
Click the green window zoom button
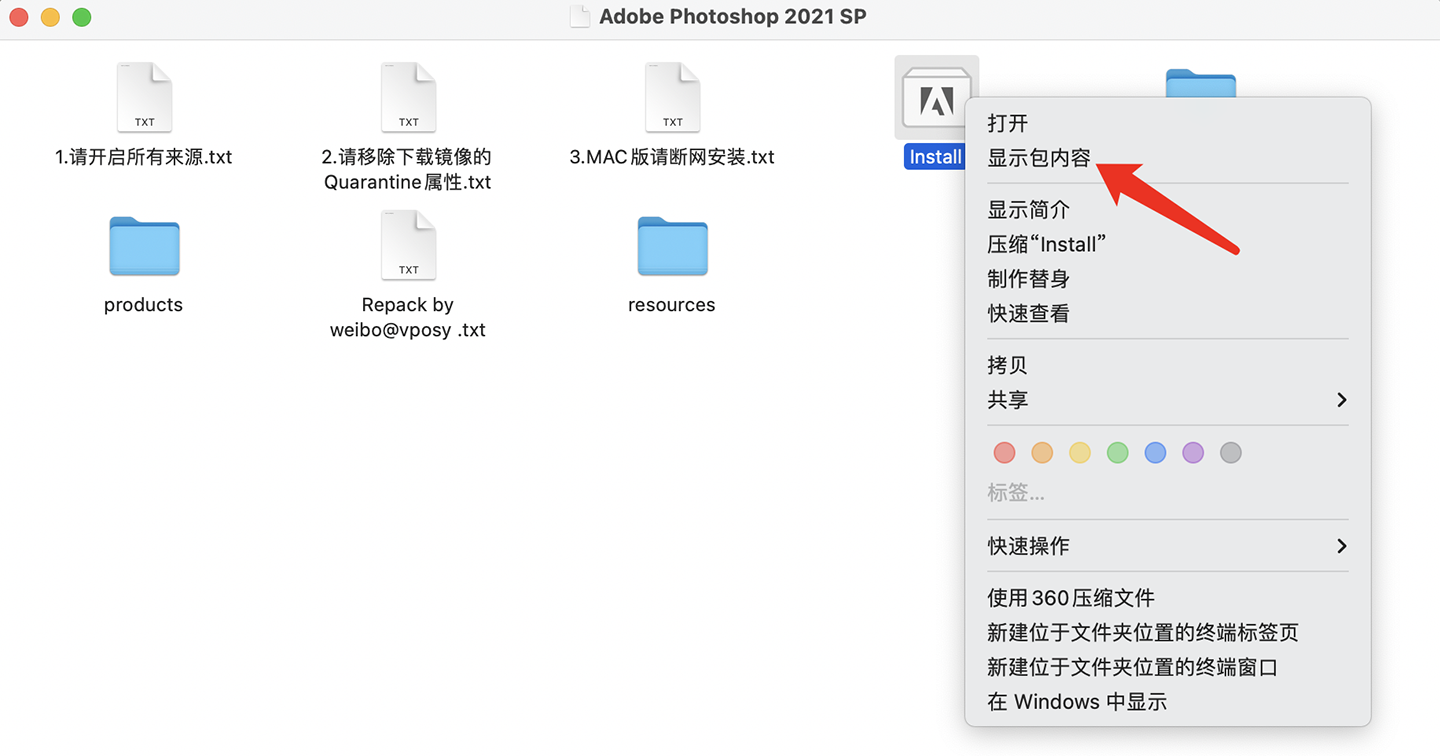pos(82,17)
